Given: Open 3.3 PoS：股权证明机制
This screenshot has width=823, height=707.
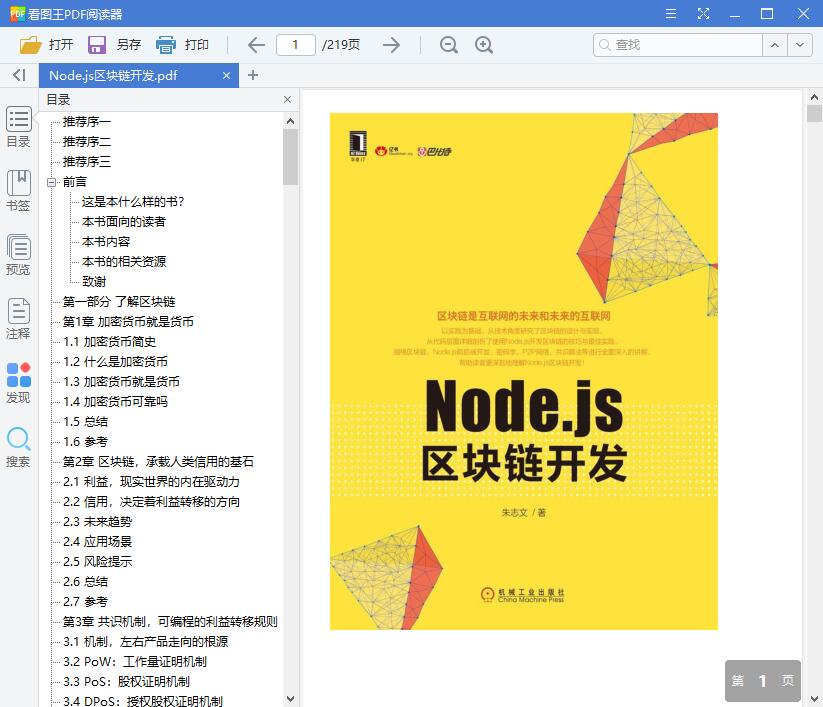Looking at the screenshot, I should click(126, 681).
